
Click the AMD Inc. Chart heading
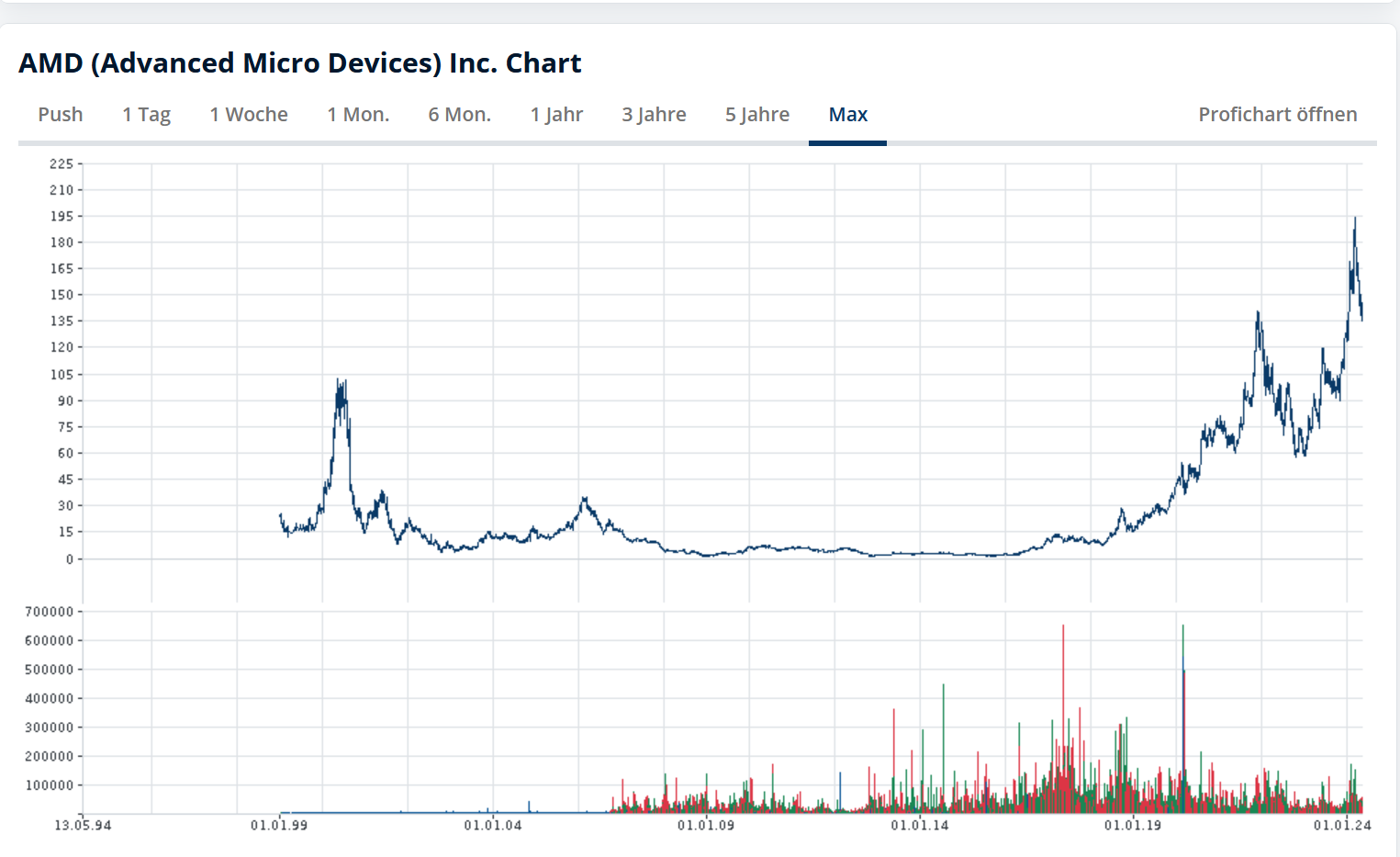300,62
